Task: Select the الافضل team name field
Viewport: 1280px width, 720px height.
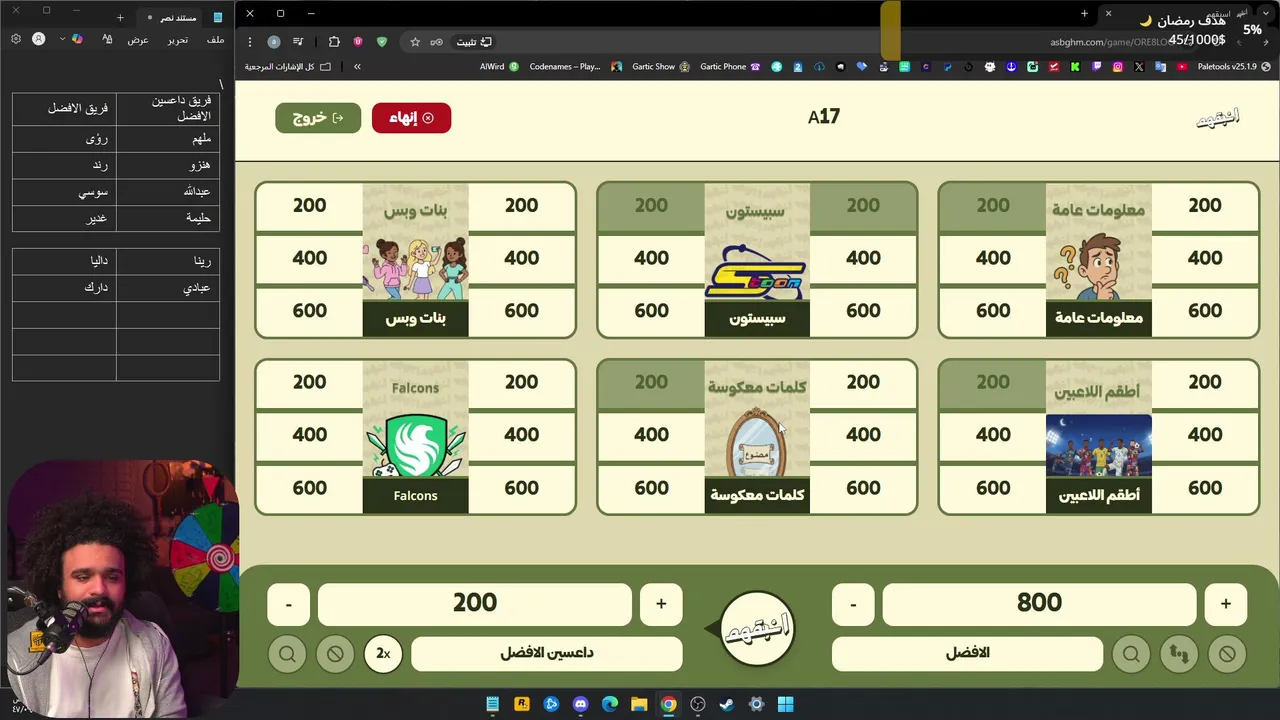Action: click(967, 653)
